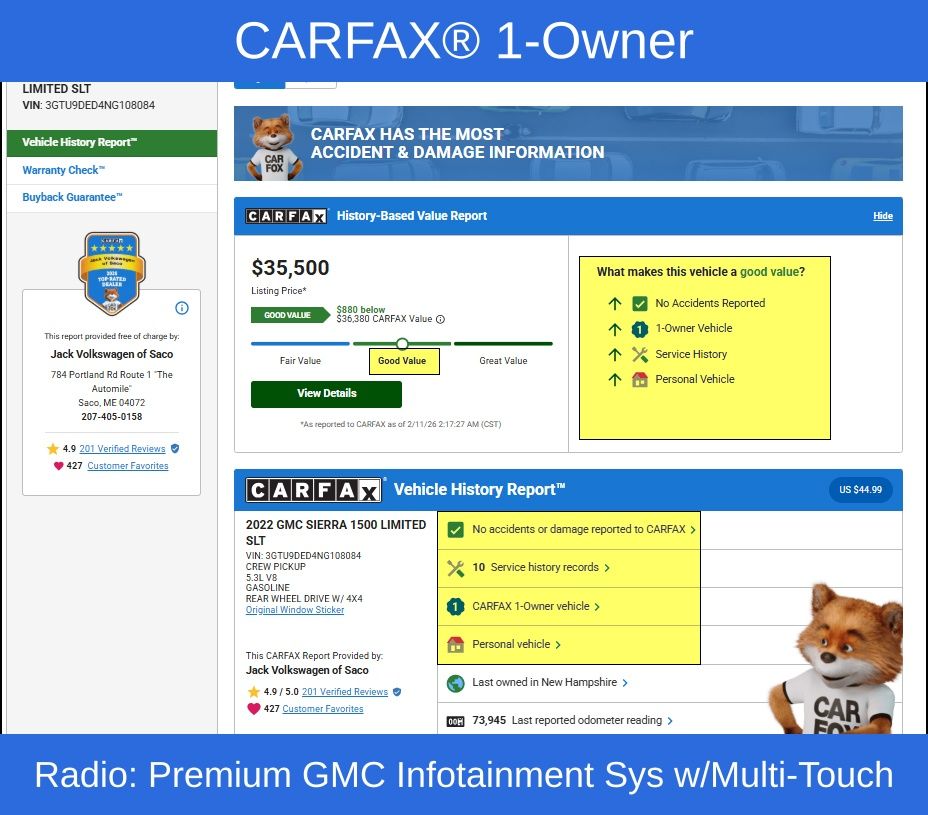Image resolution: width=928 pixels, height=815 pixels.
Task: Click the info icon in dealer card
Action: coord(182,308)
